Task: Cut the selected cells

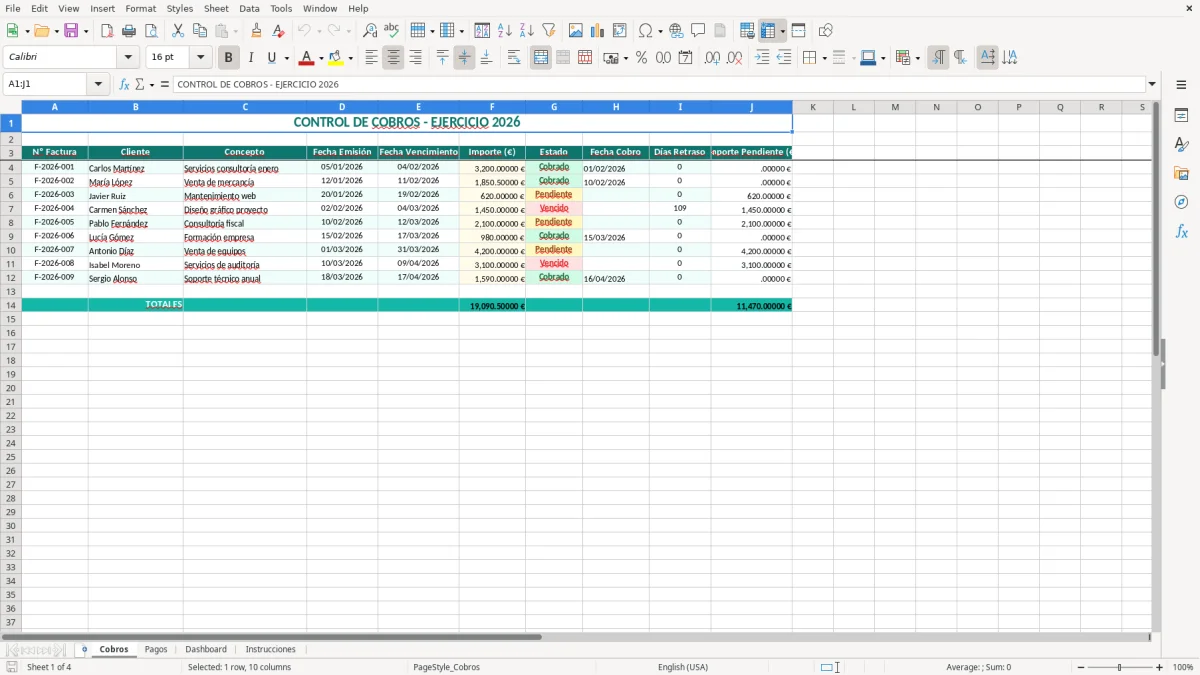Action: click(178, 31)
